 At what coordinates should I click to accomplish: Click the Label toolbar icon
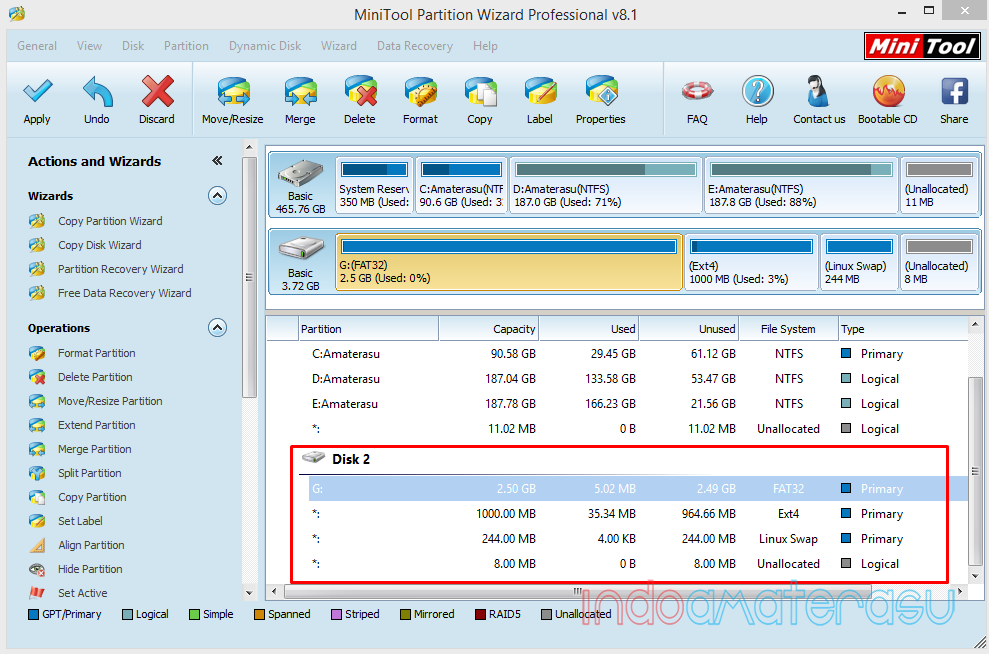(540, 91)
